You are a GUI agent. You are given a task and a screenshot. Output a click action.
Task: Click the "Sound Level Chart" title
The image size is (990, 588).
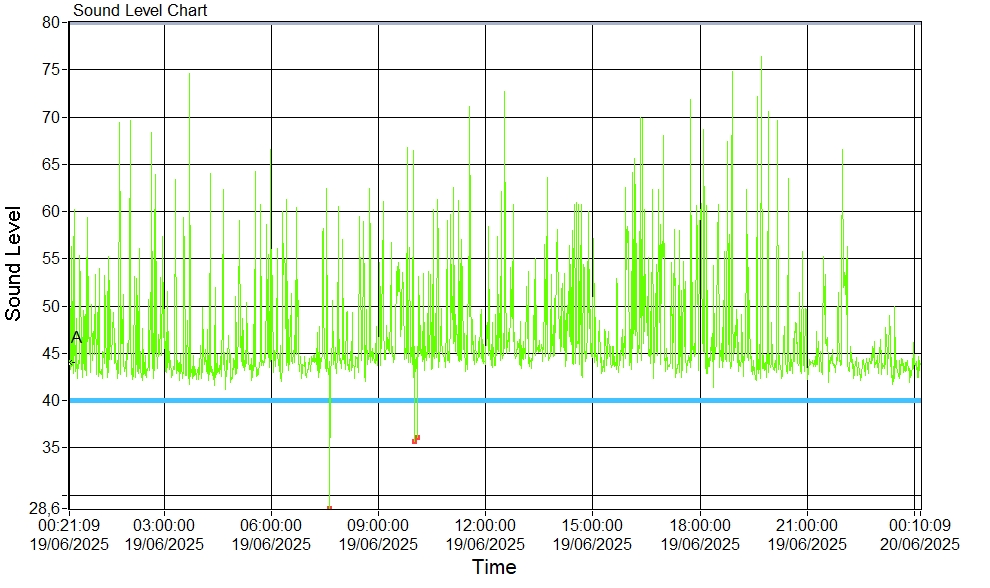pyautogui.click(x=140, y=11)
